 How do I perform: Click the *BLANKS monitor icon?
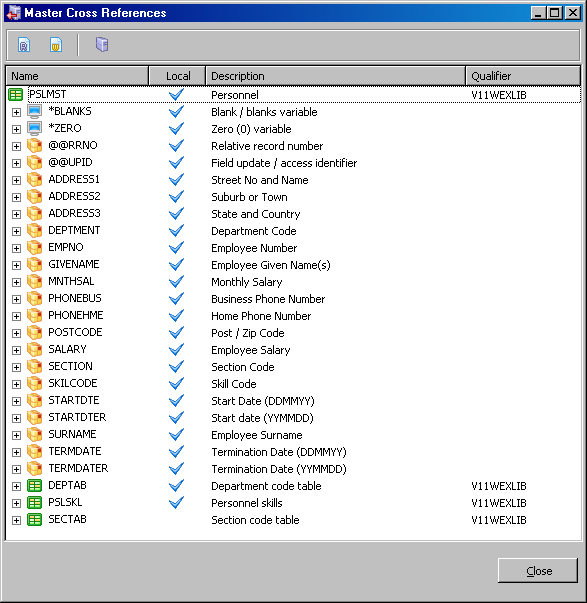[x=35, y=112]
